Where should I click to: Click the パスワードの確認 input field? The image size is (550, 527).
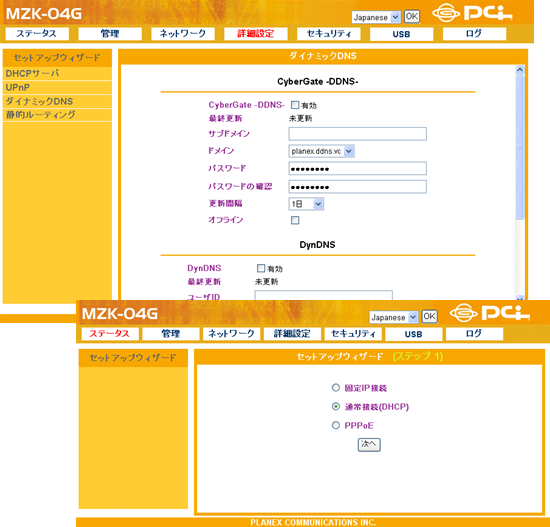pos(357,187)
